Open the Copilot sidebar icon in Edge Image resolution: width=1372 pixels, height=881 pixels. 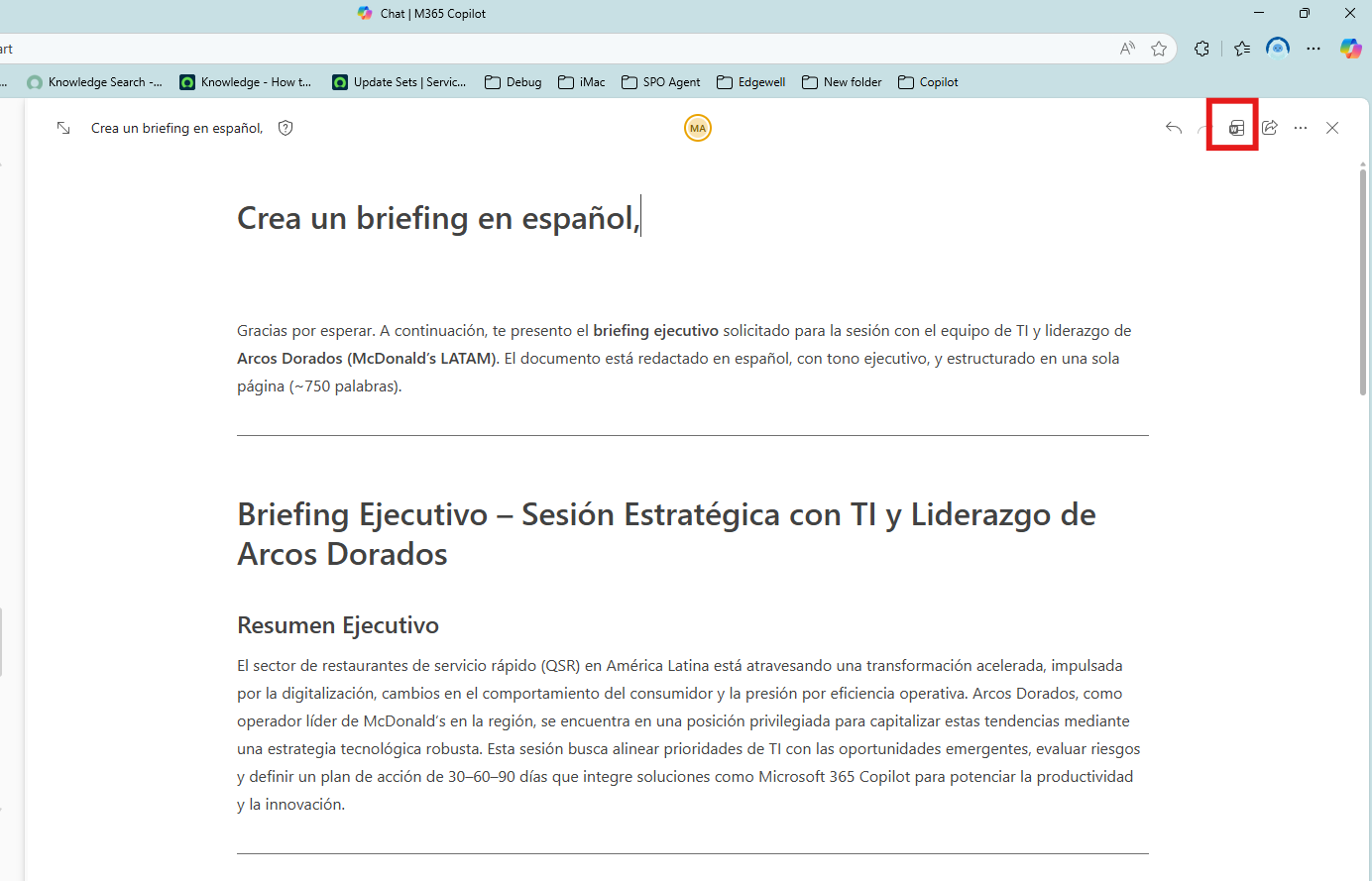[1350, 49]
